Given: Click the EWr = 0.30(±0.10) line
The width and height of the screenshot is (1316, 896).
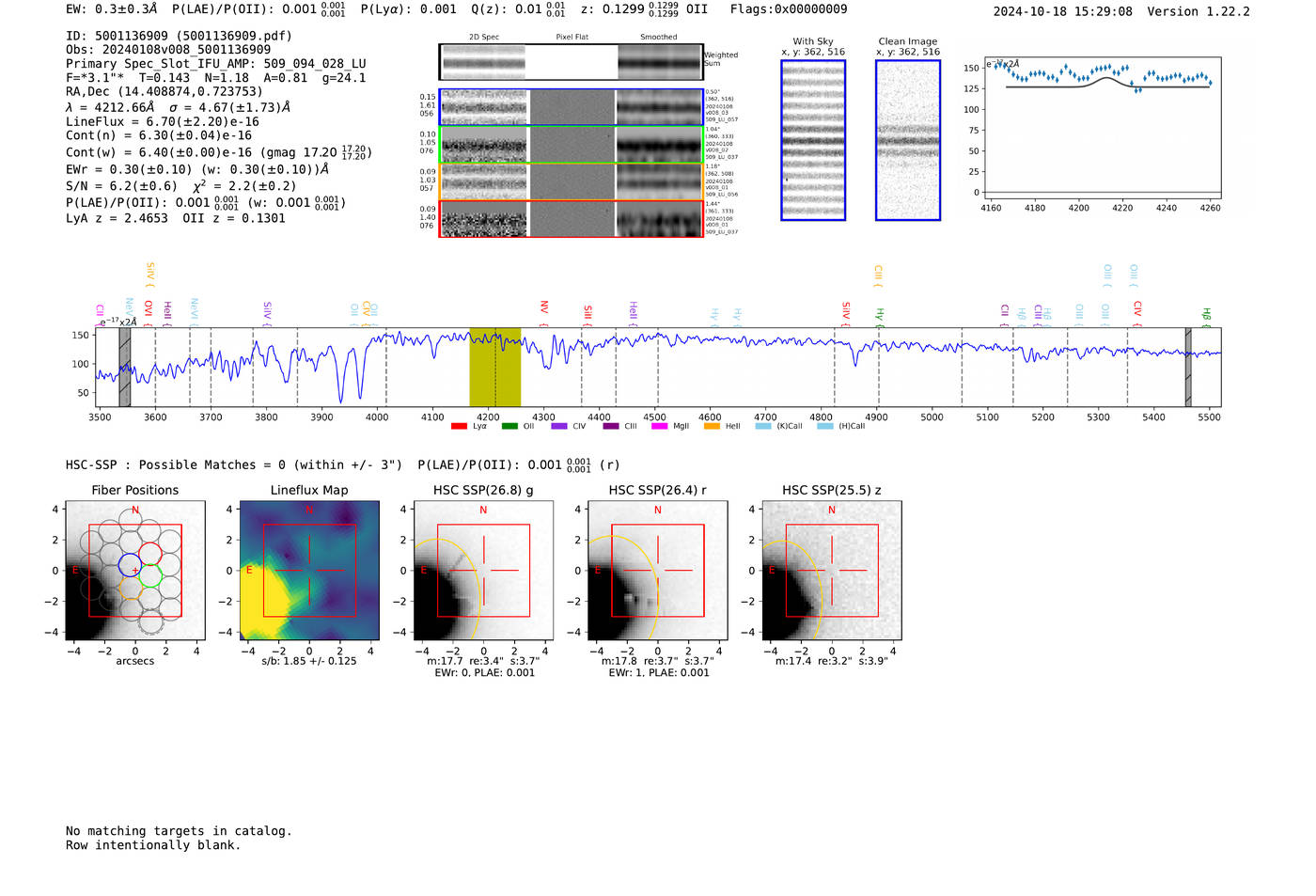Looking at the screenshot, I should tap(197, 169).
